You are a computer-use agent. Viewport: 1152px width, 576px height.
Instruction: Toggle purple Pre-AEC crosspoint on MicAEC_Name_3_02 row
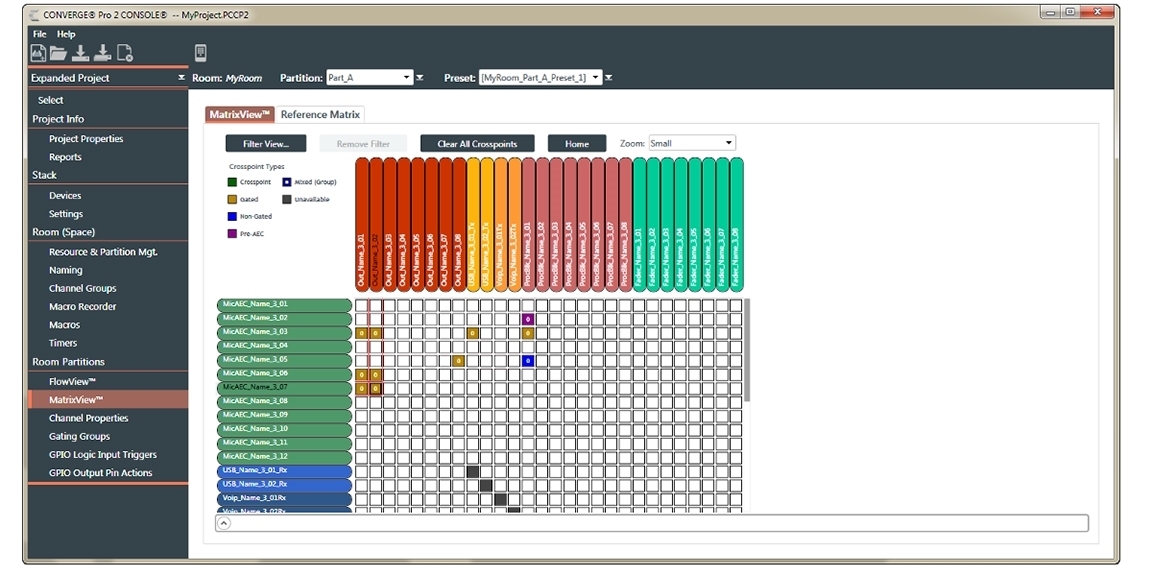pyautogui.click(x=527, y=319)
